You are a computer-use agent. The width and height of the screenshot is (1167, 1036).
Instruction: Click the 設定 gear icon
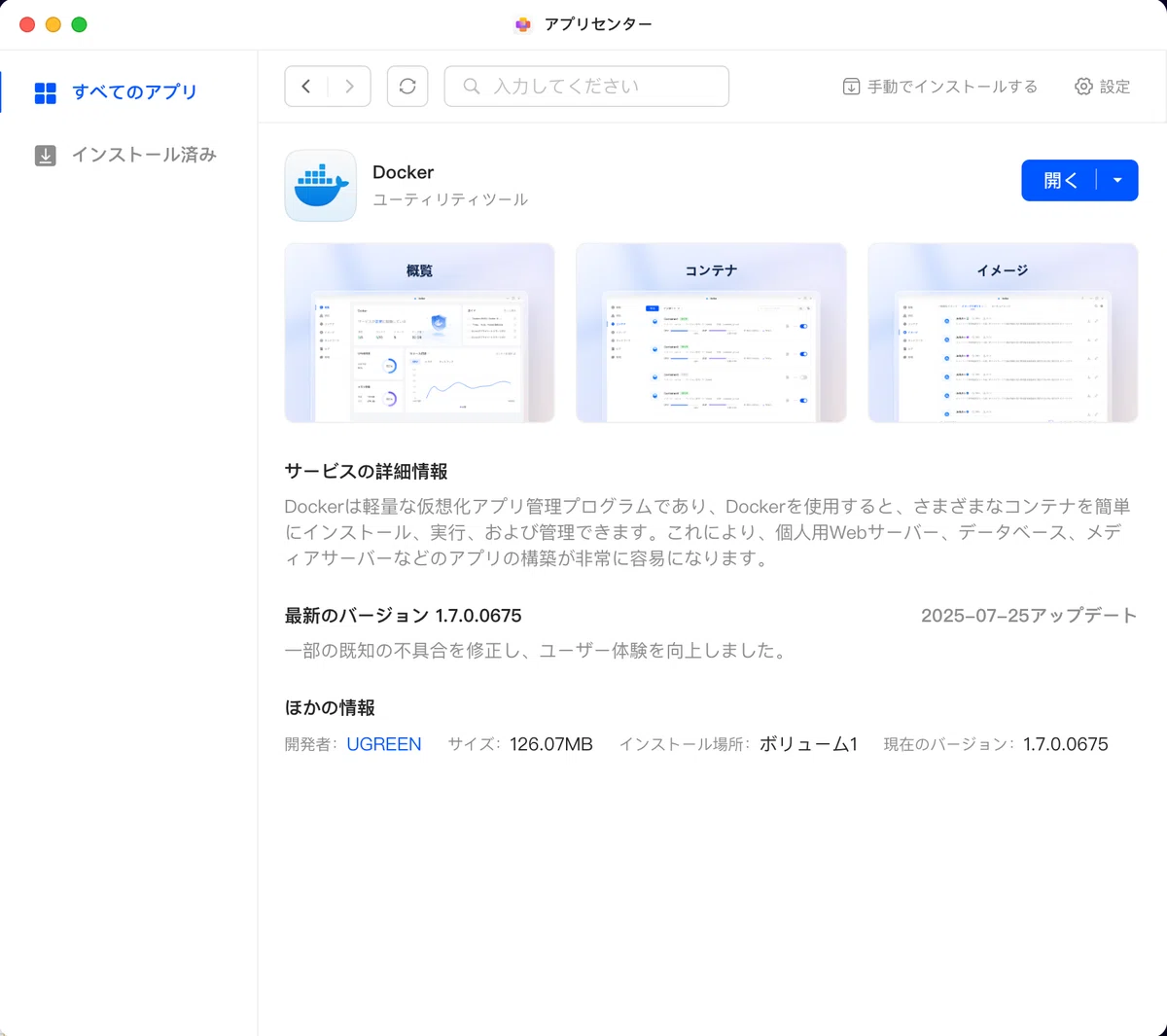click(1083, 87)
